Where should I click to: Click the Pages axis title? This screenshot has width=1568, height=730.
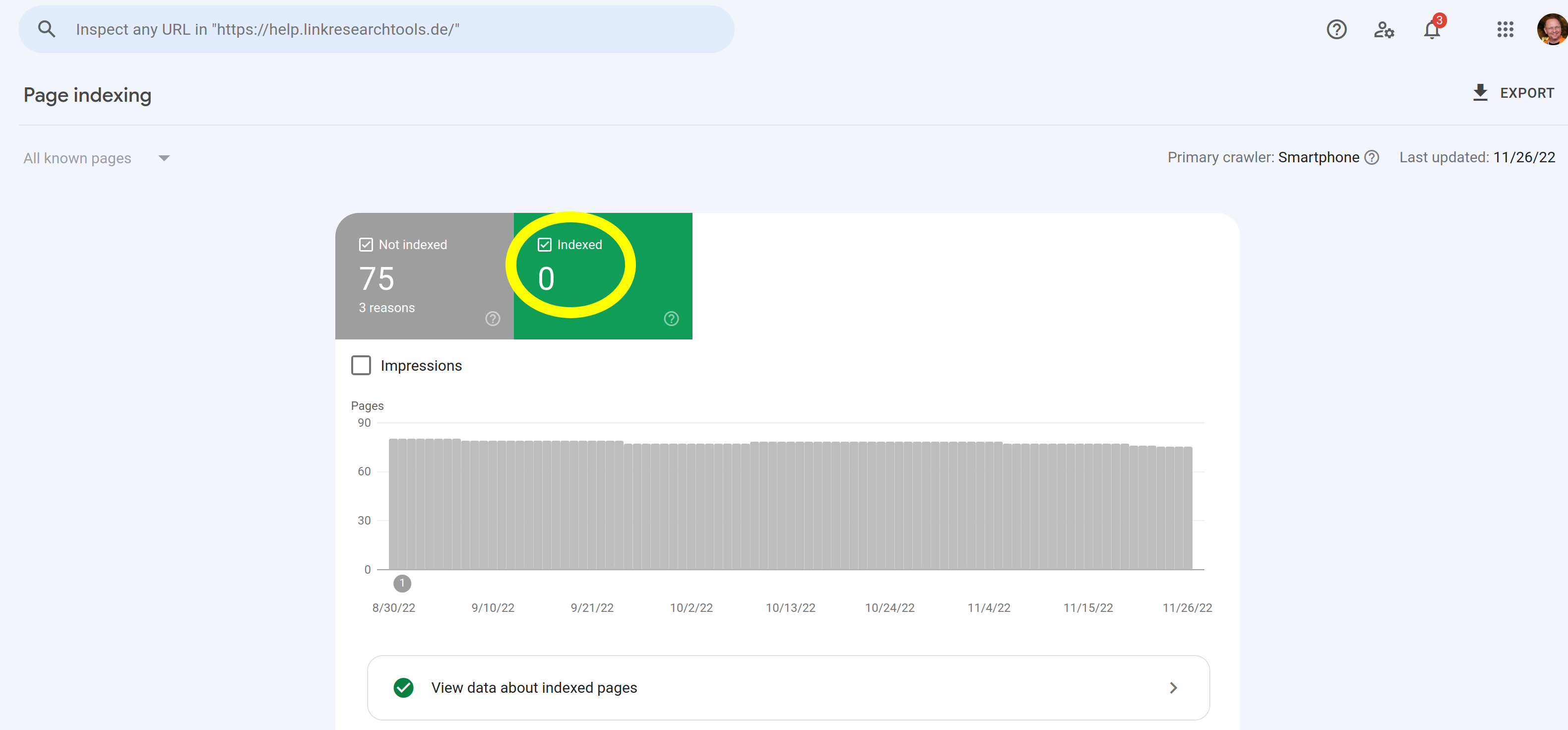[367, 406]
